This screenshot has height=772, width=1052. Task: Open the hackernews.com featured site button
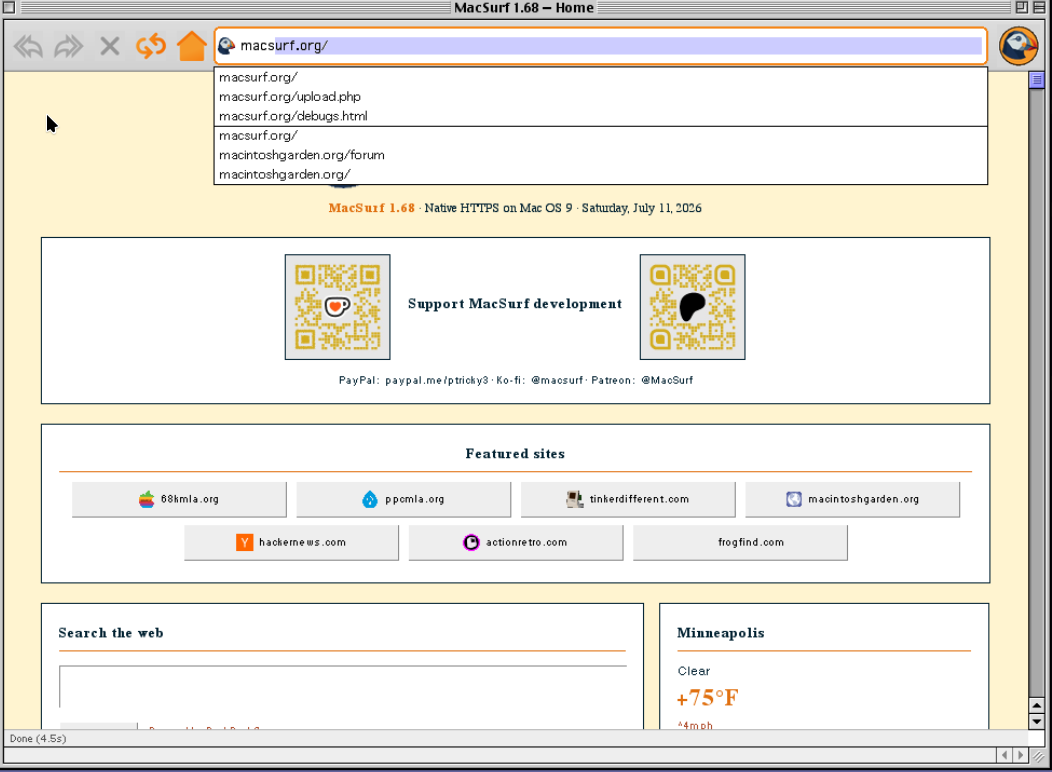(291, 542)
